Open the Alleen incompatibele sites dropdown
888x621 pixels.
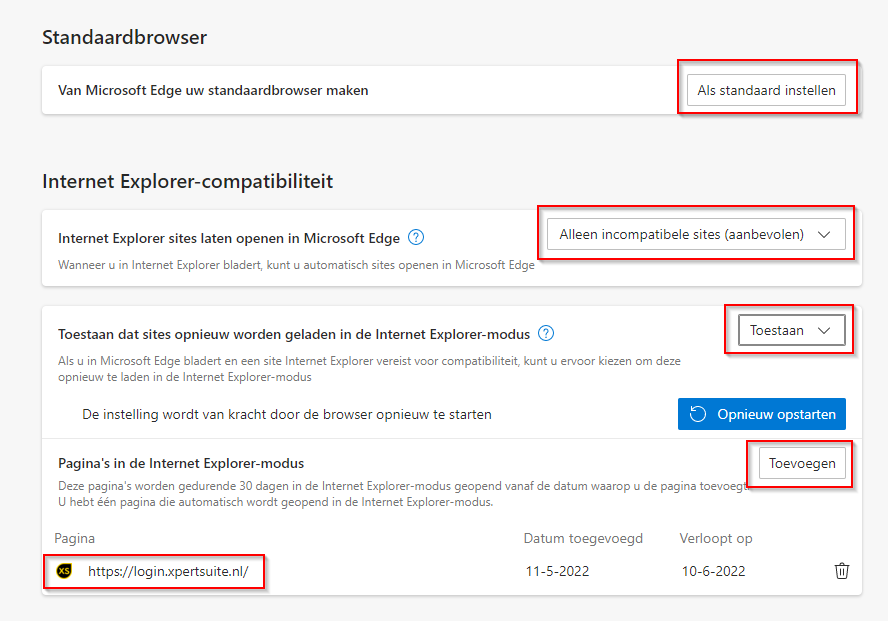[695, 234]
